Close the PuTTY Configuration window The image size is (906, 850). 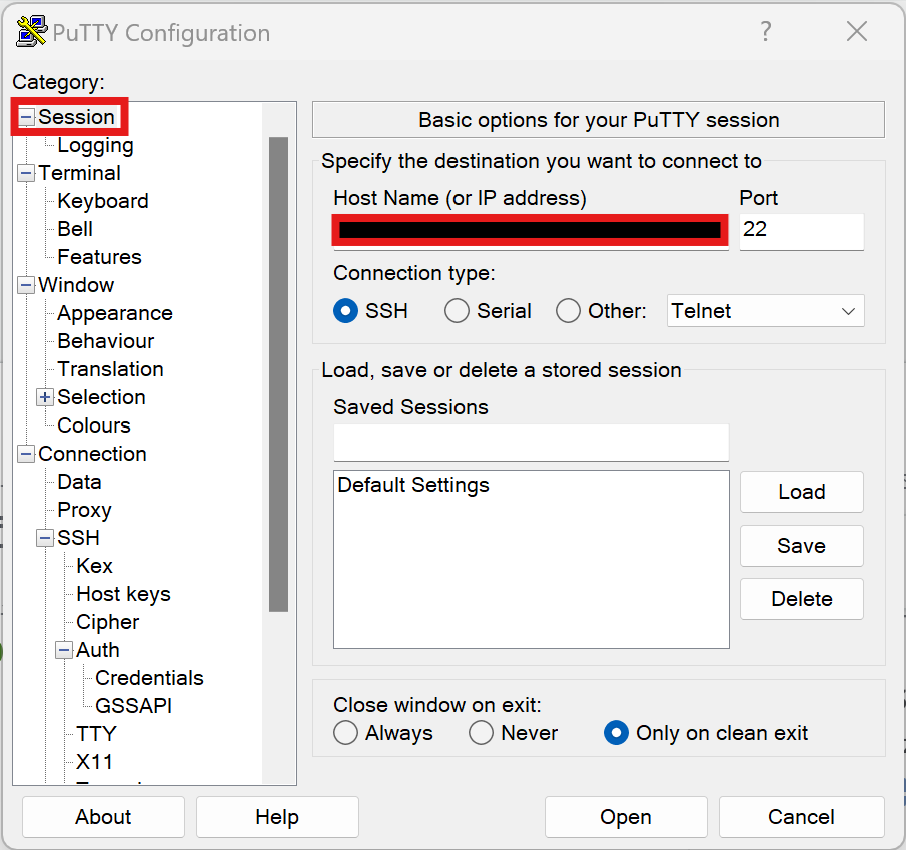[857, 31]
